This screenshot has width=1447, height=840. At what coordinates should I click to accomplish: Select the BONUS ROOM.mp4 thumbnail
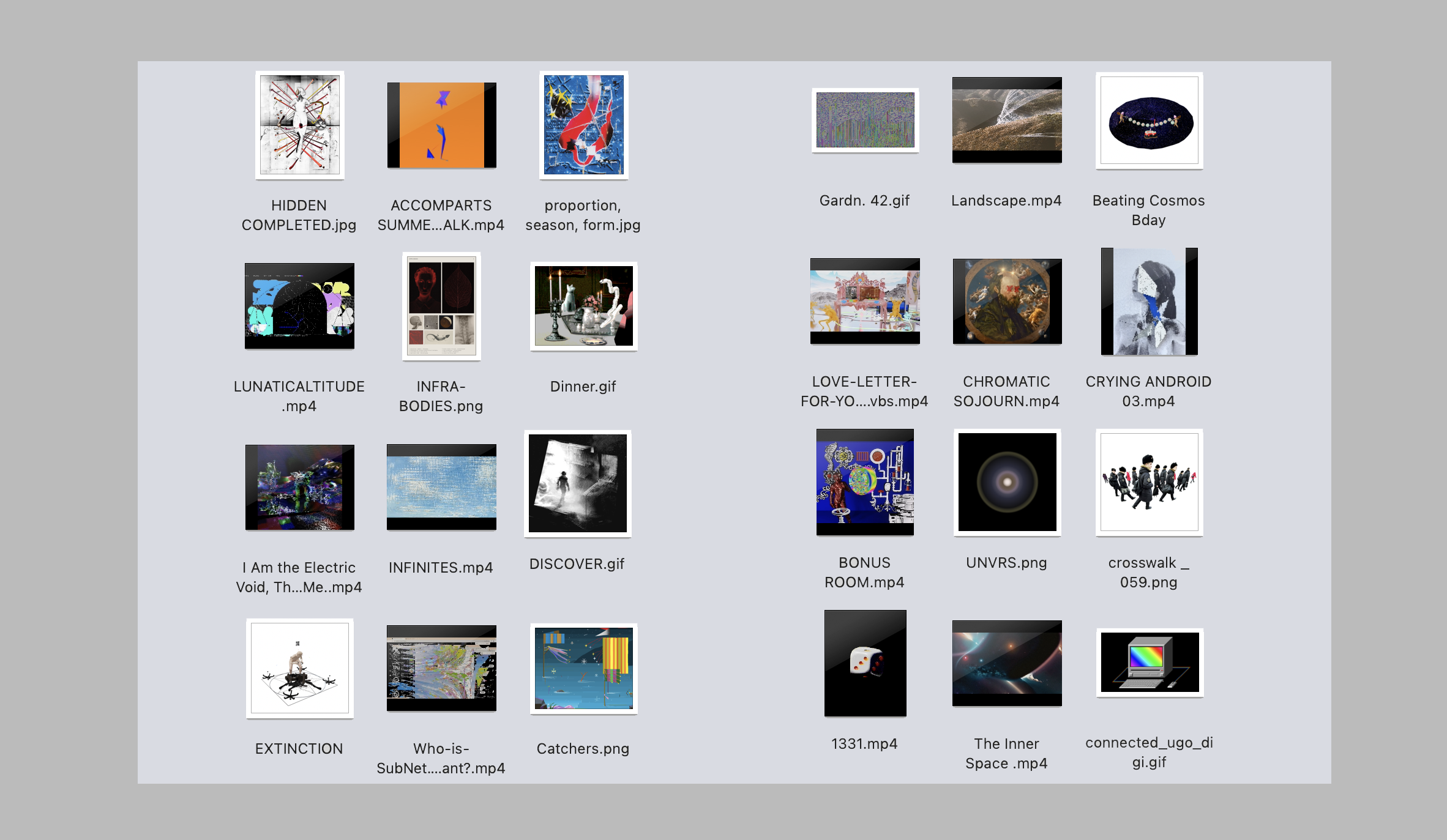coord(865,482)
